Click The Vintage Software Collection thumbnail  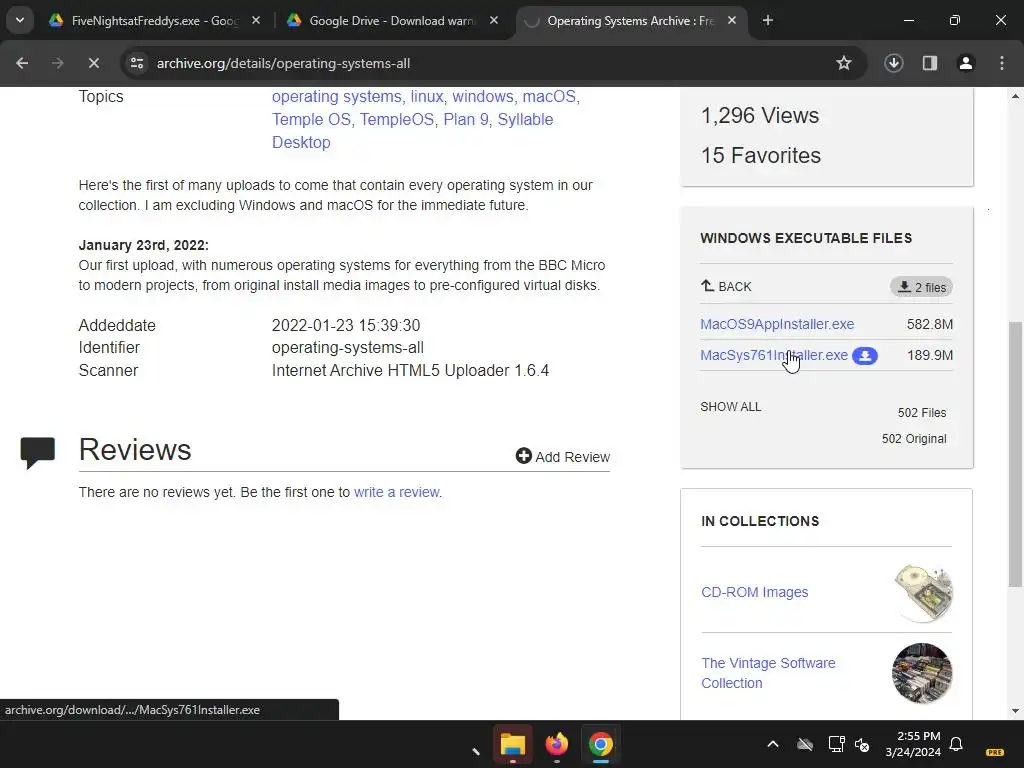[922, 673]
